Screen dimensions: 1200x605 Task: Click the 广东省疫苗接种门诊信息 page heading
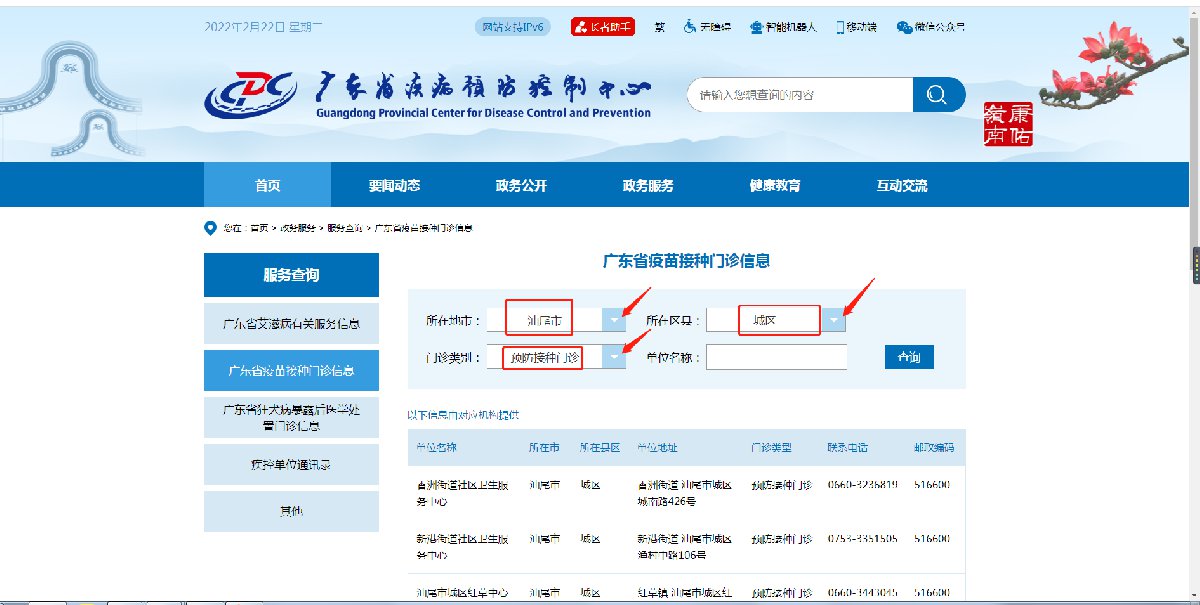(686, 262)
